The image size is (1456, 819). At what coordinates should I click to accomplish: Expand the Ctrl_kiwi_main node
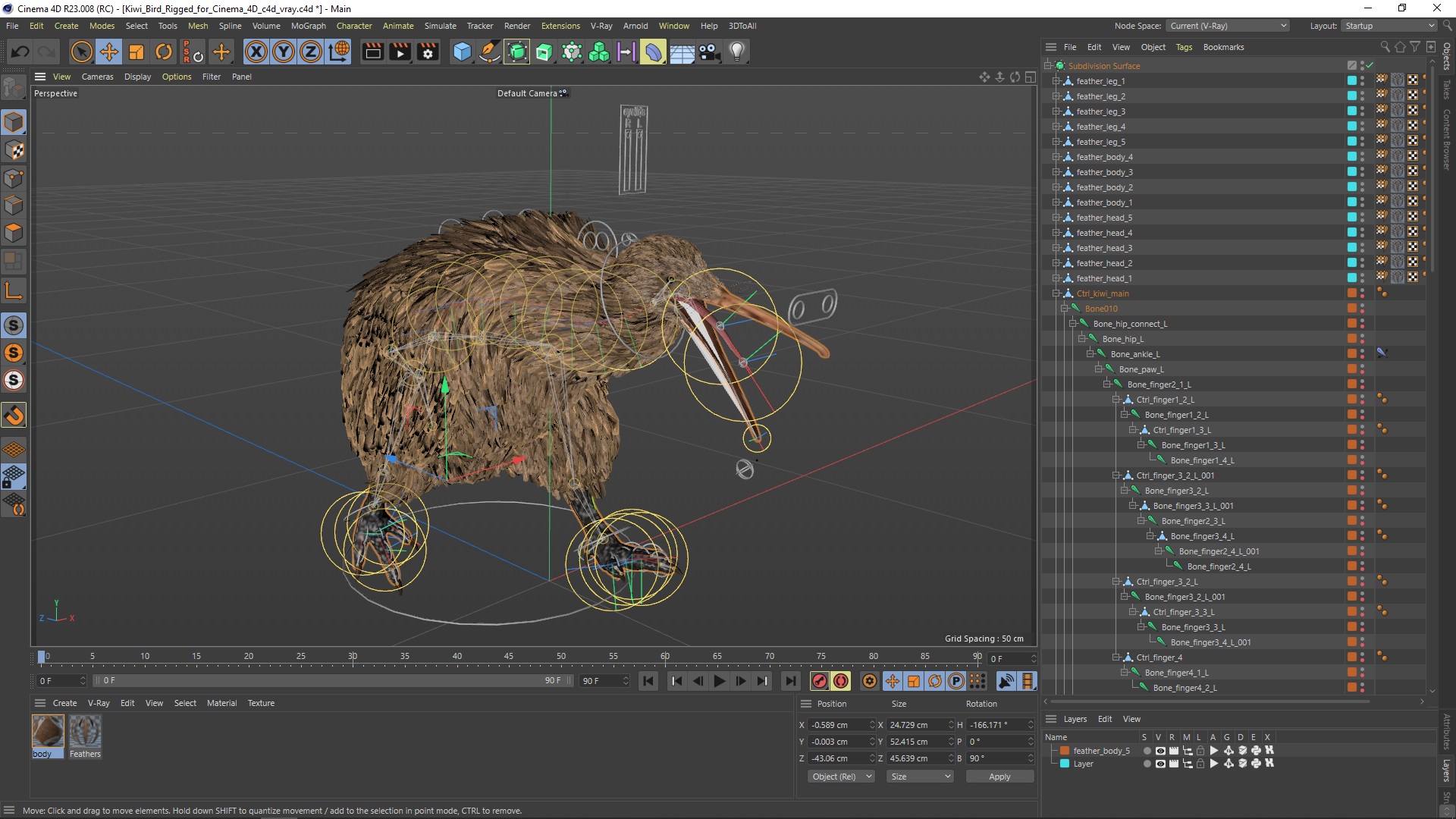[1059, 293]
